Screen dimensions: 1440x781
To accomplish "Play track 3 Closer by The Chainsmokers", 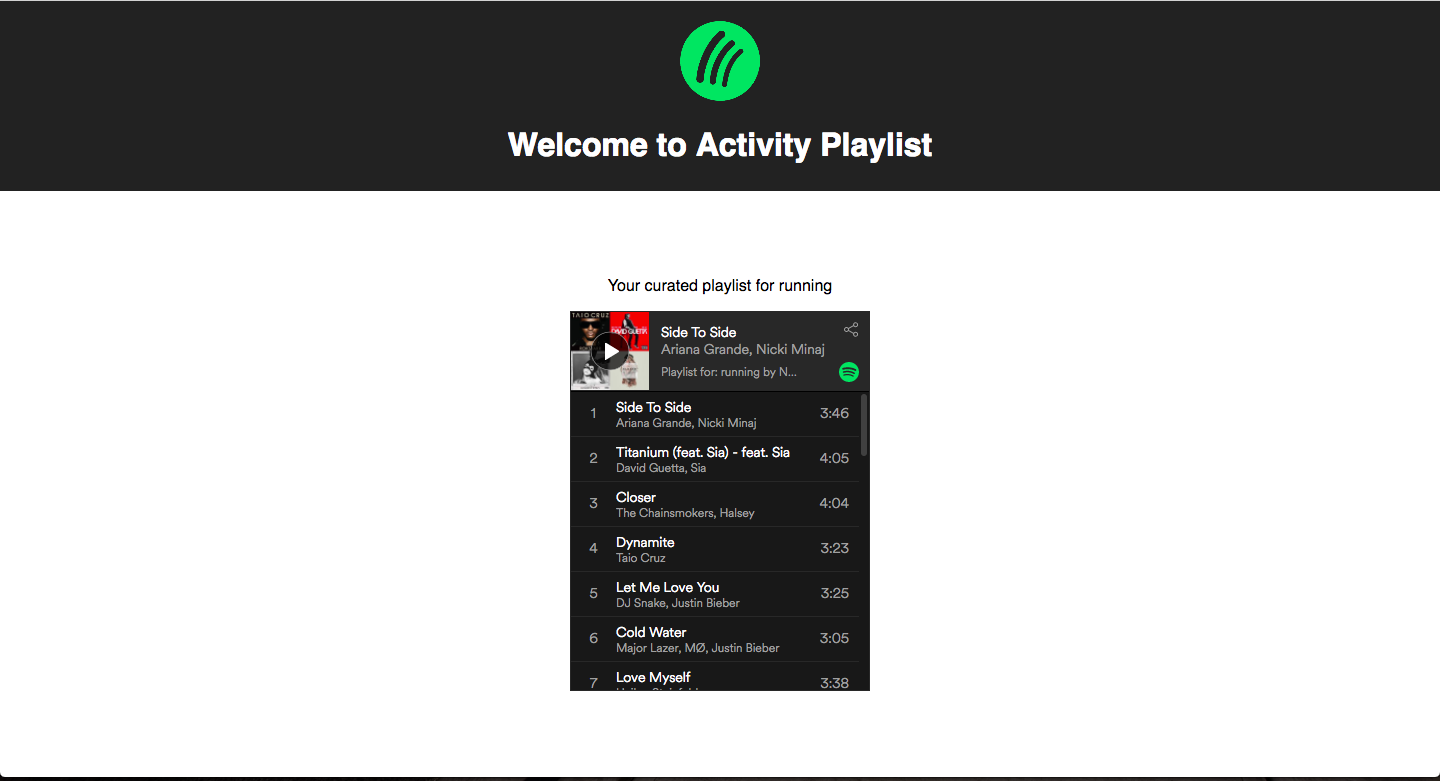I will point(715,504).
